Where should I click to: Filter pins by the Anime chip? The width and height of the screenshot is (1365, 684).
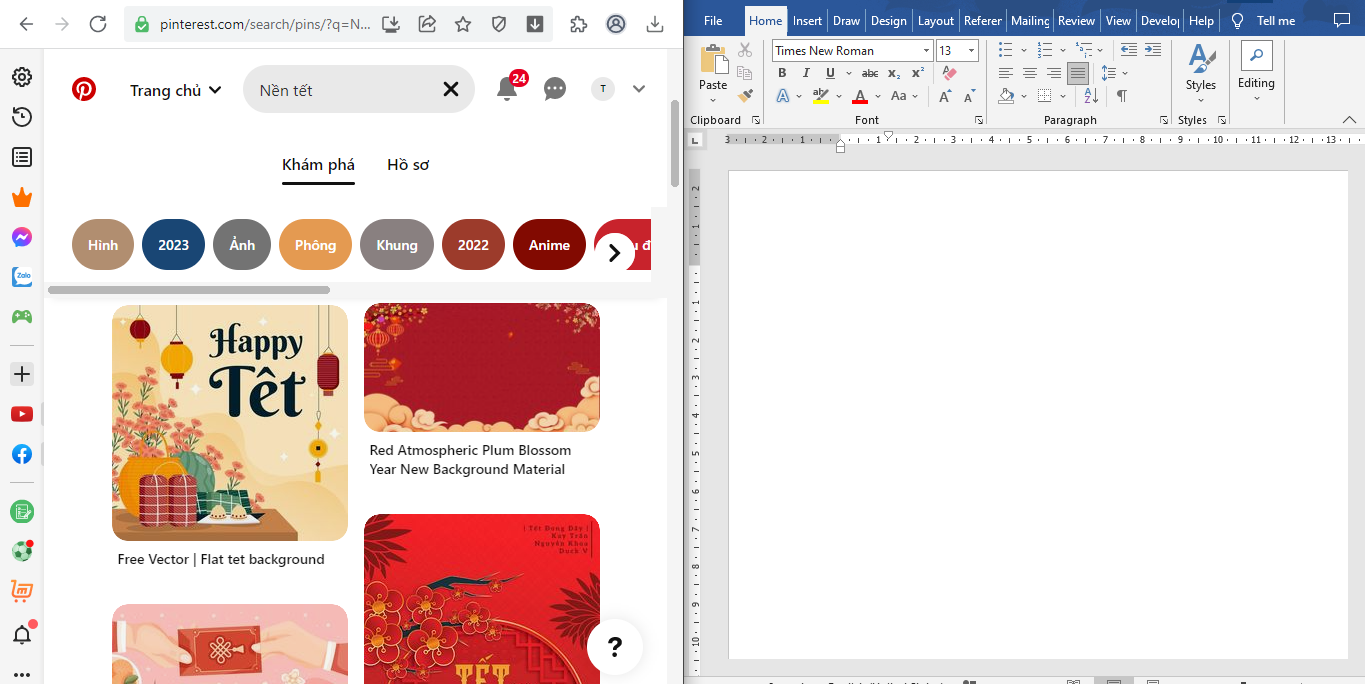pyautogui.click(x=549, y=245)
